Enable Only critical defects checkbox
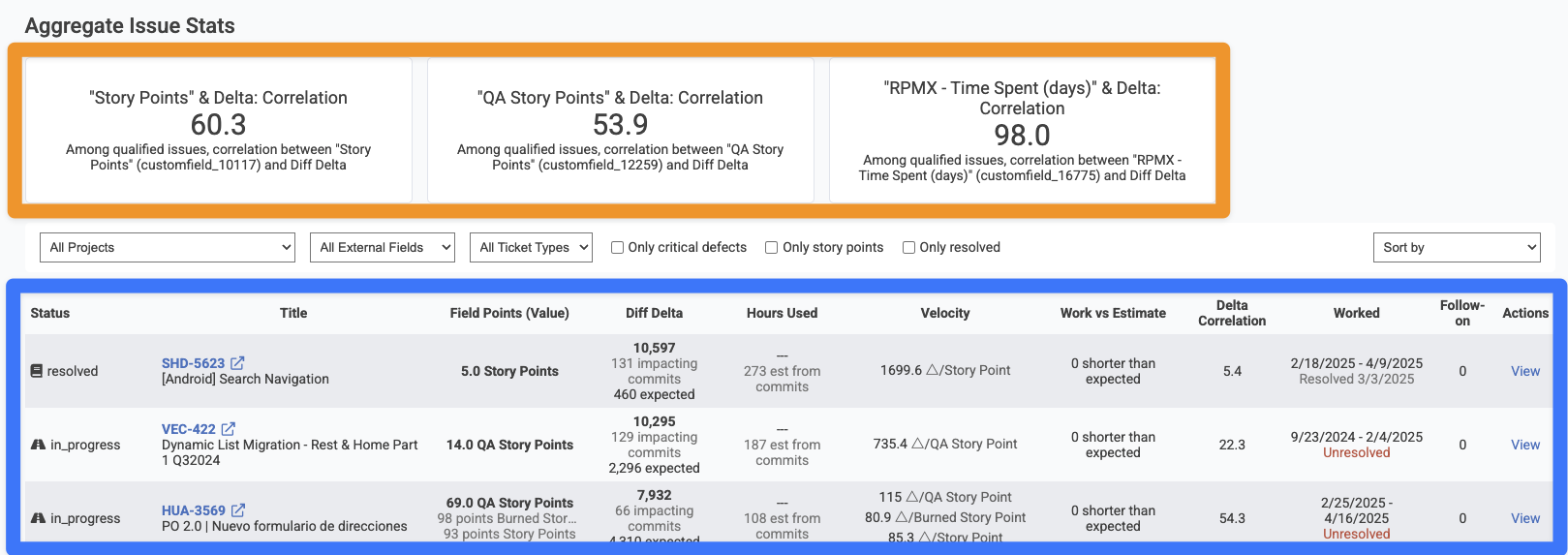The image size is (1568, 555). (x=617, y=248)
